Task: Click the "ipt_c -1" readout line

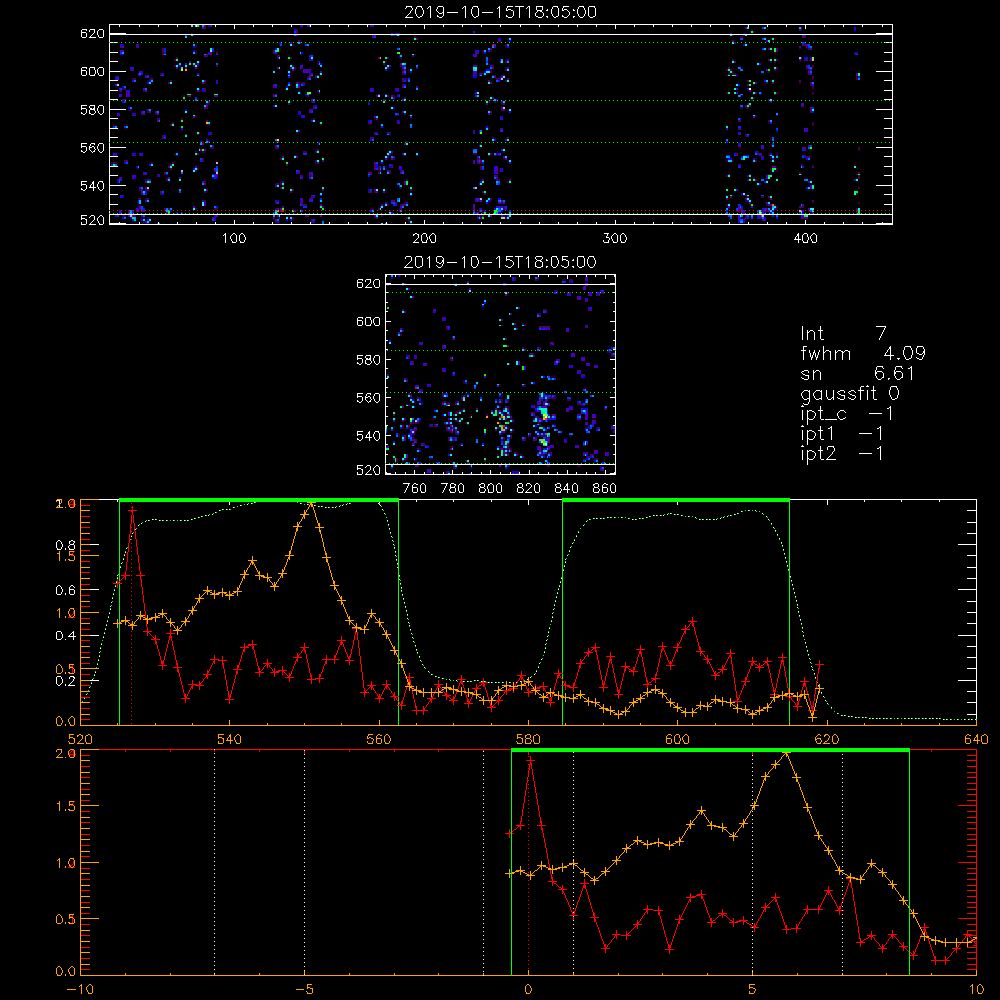Action: pos(847,414)
